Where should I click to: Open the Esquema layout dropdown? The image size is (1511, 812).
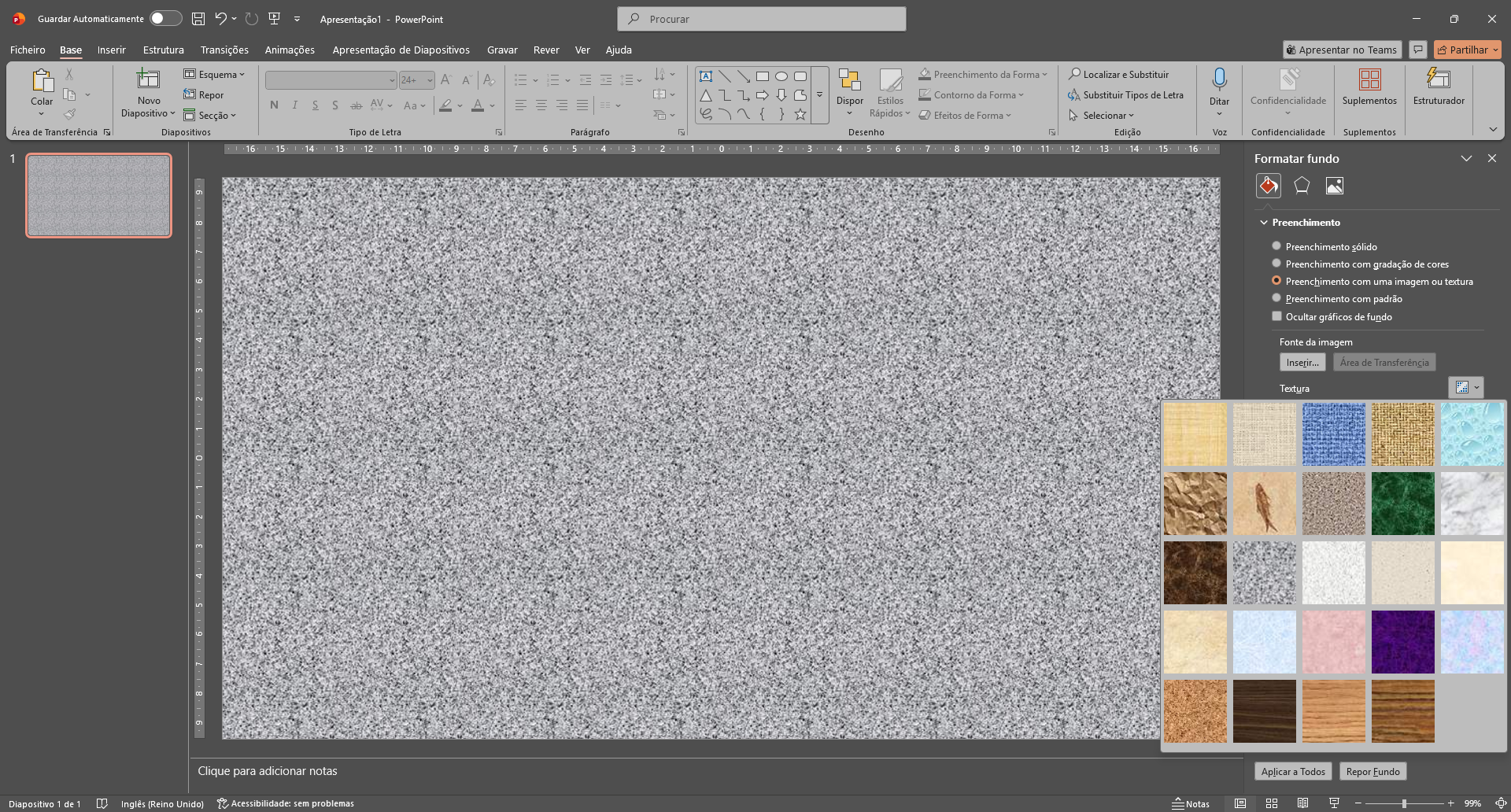214,74
